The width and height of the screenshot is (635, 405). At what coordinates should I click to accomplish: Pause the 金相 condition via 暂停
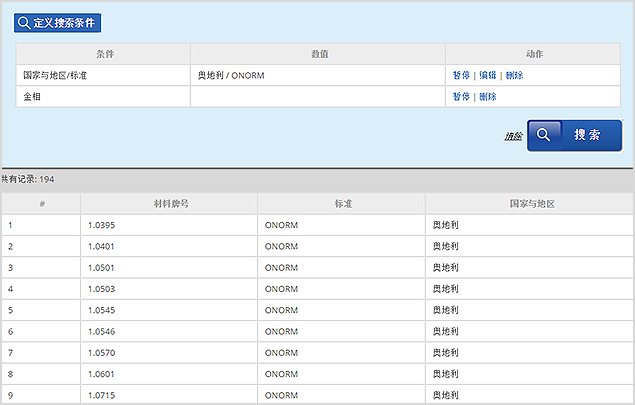click(x=460, y=97)
